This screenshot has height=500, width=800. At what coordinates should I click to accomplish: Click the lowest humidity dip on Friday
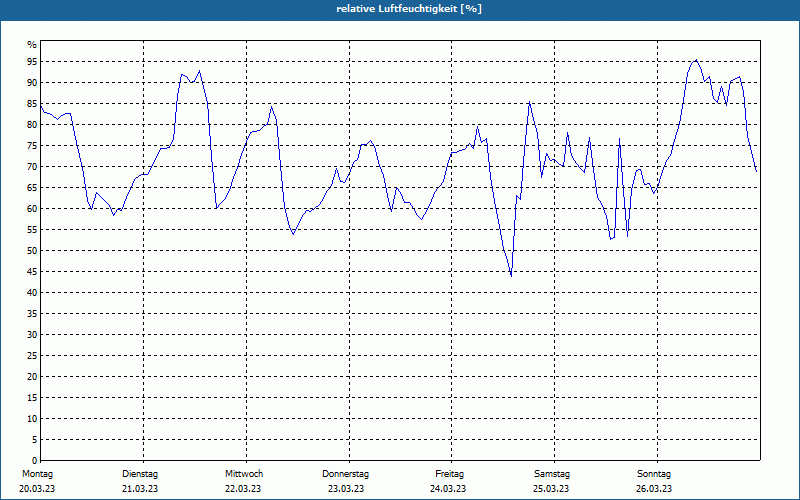511,276
